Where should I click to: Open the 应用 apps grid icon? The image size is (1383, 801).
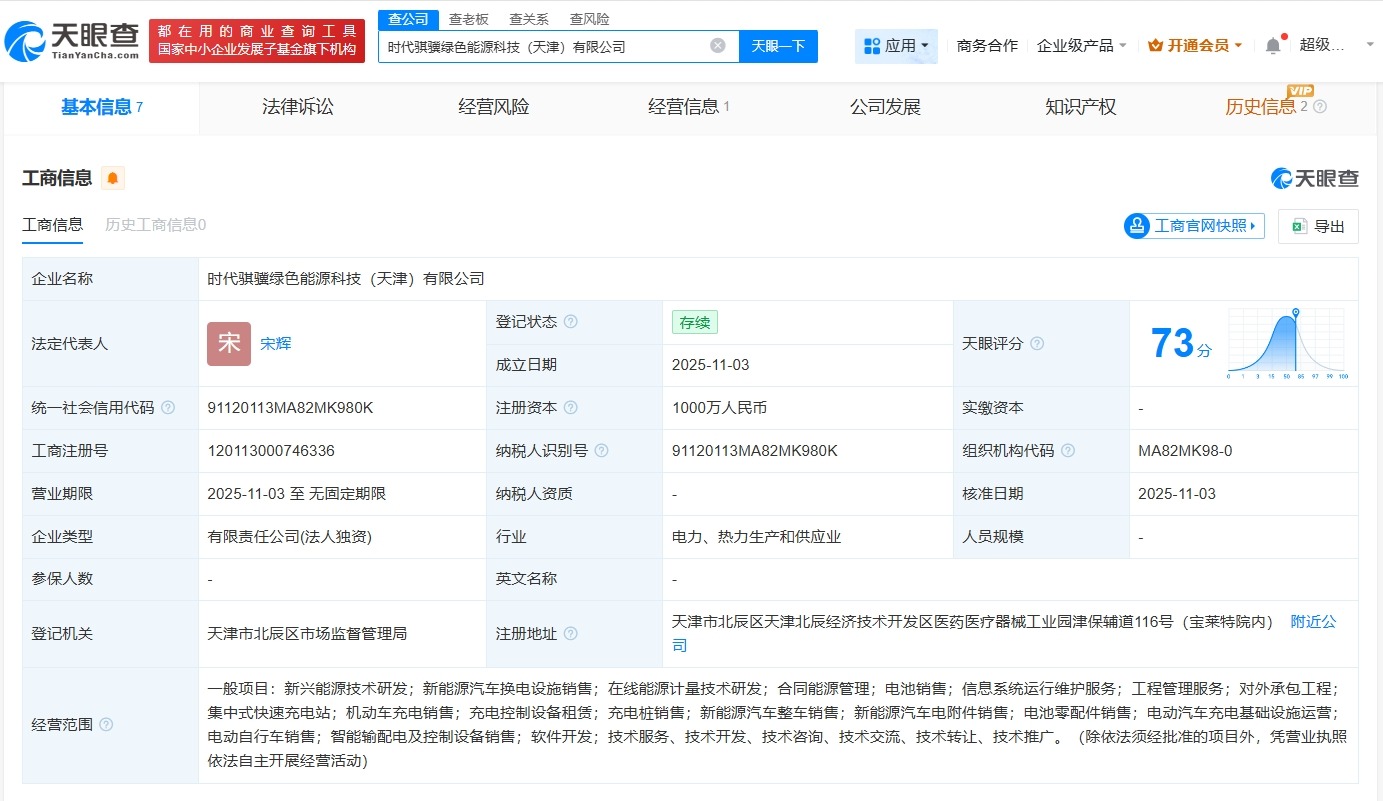click(870, 46)
